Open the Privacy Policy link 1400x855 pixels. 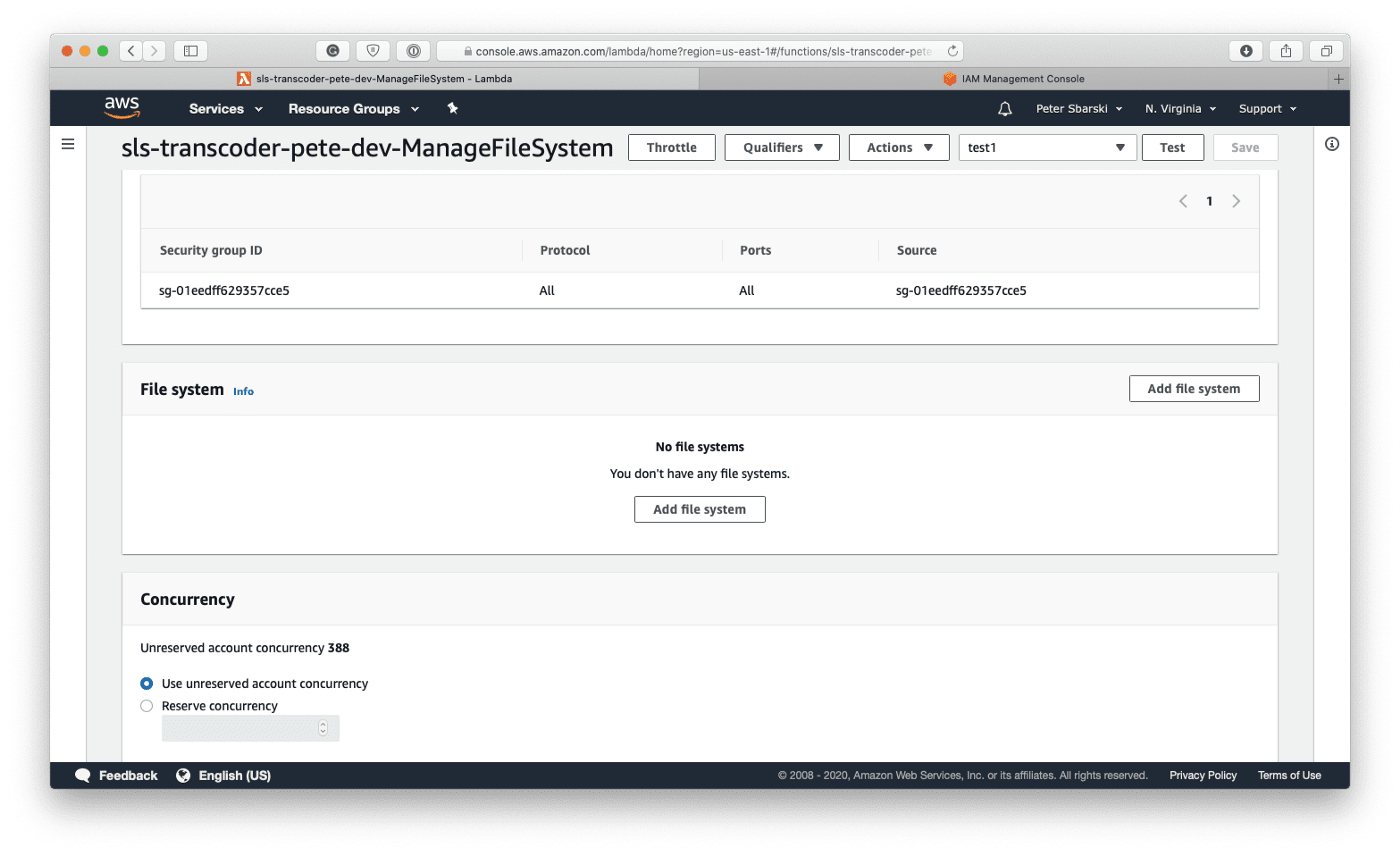(x=1203, y=775)
